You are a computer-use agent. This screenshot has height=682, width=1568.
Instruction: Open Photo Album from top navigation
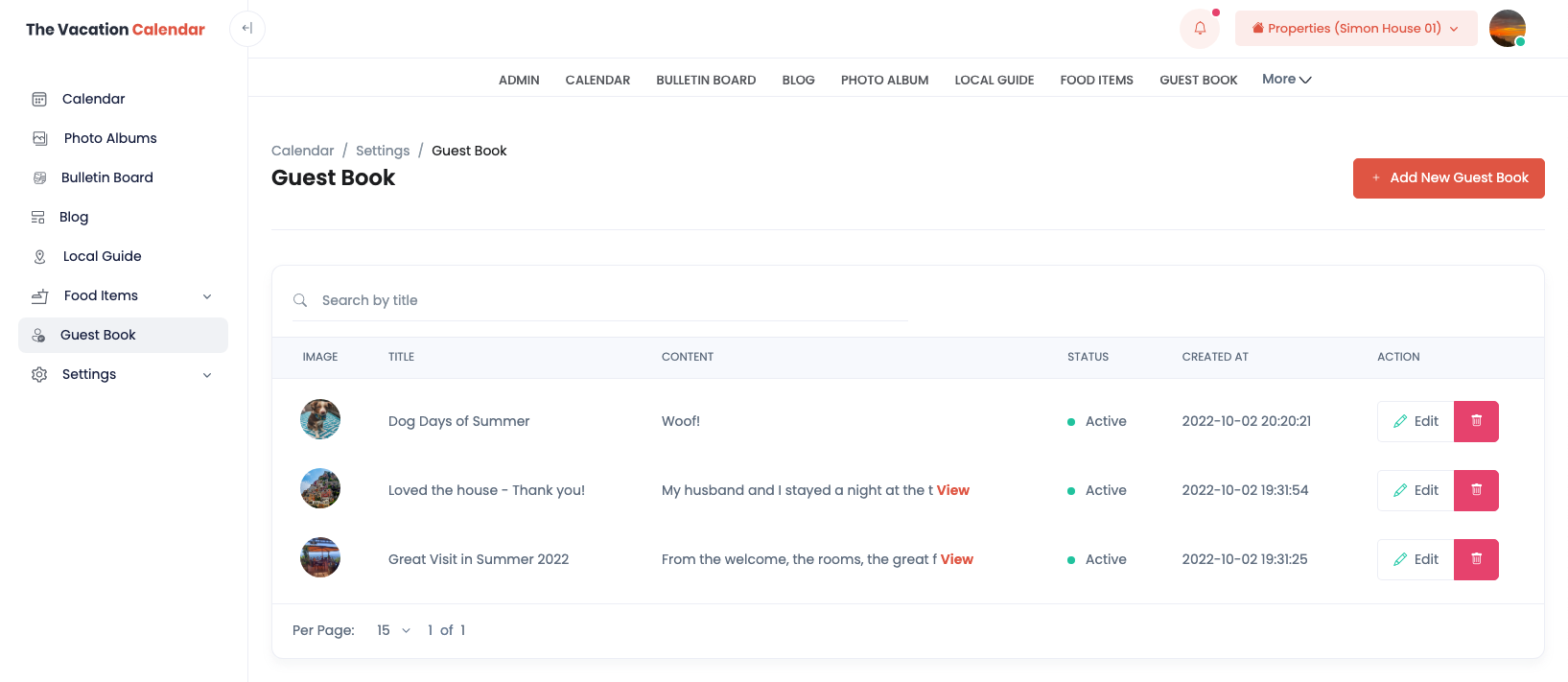pyautogui.click(x=884, y=81)
